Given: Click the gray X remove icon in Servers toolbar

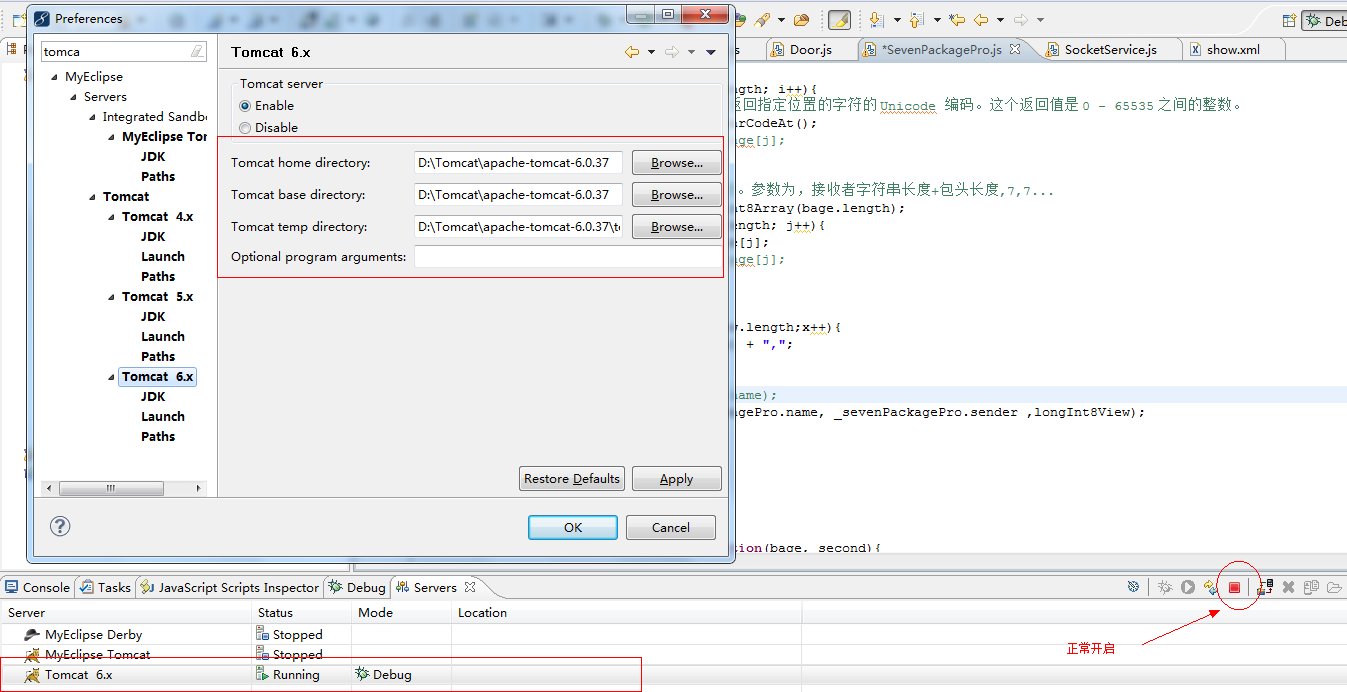Looking at the screenshot, I should pos(1289,588).
